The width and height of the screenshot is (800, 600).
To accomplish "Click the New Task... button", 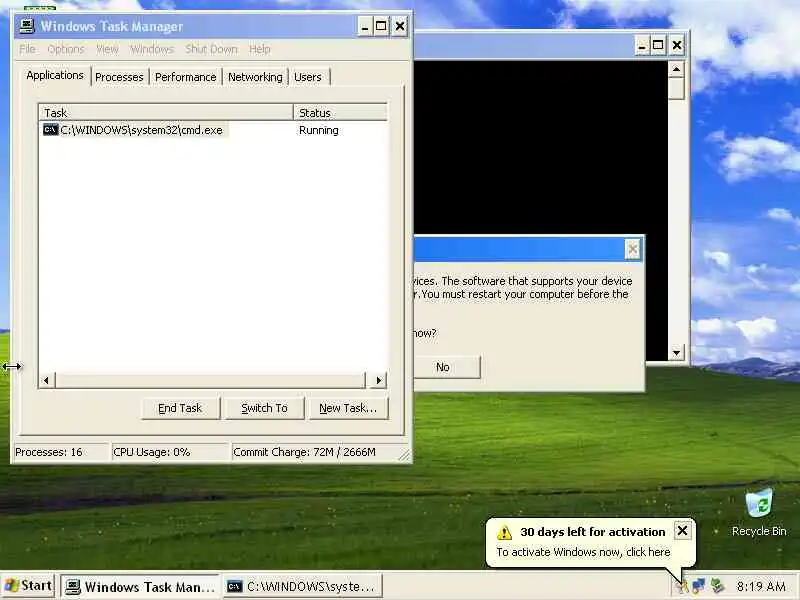I will click(348, 408).
